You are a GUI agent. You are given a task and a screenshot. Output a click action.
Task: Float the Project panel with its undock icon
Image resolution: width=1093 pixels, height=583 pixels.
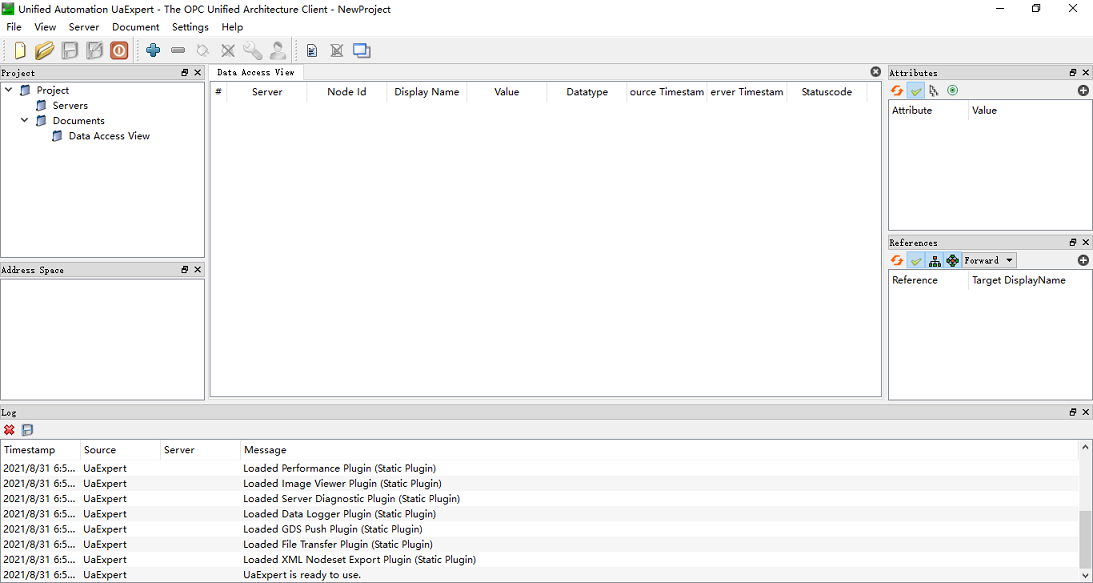185,73
